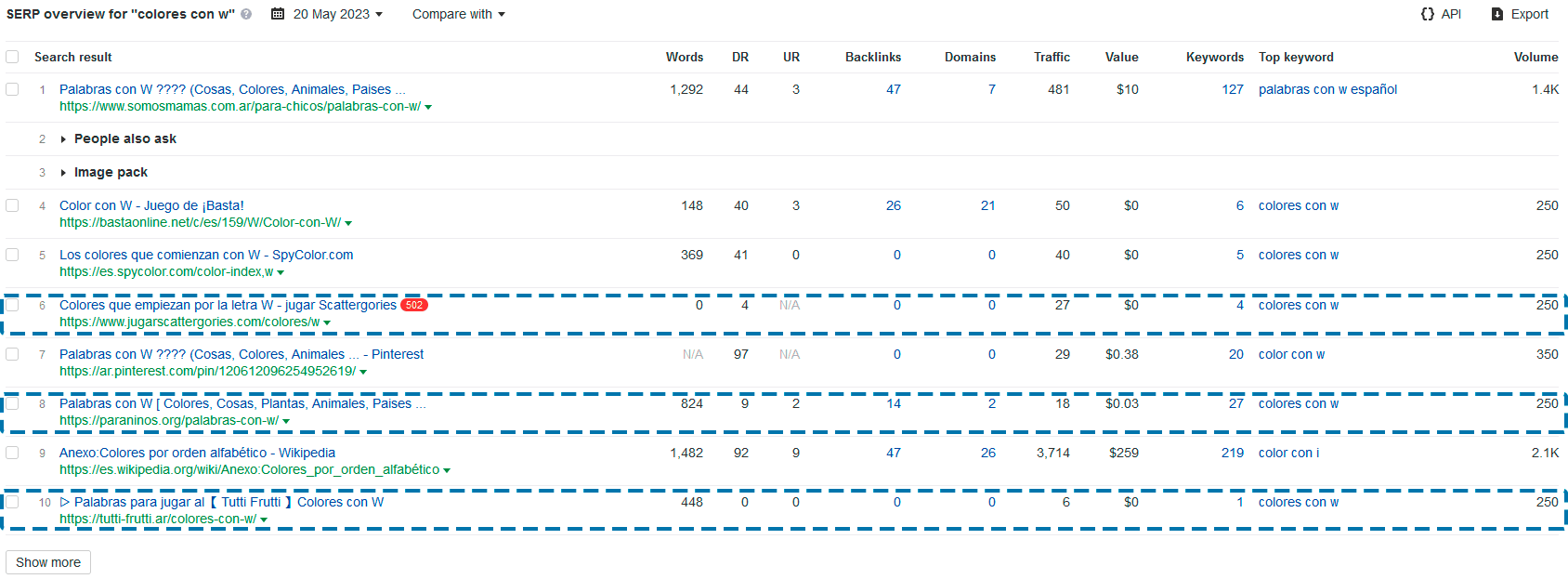Open Color con W - Juego de ¡Basta! link
The width and height of the screenshot is (1568, 579).
(151, 205)
